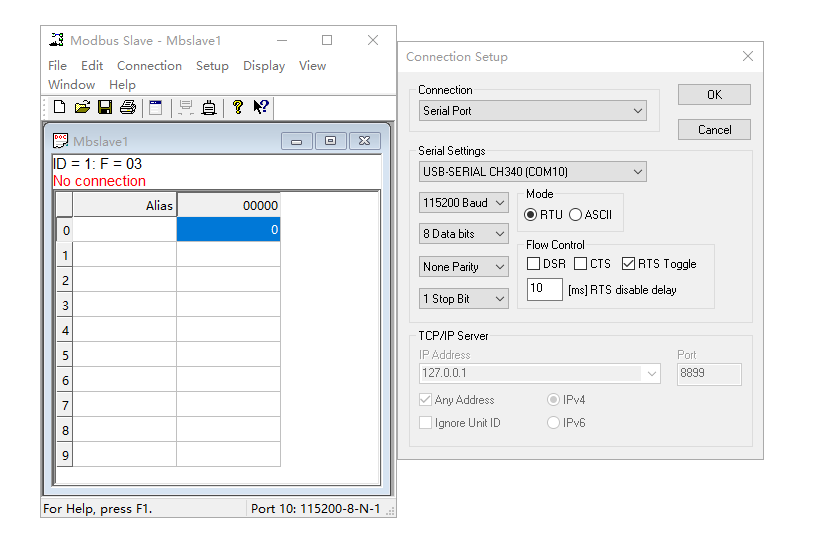Click the Save floppy disk icon
Image resolution: width=821 pixels, height=559 pixels.
point(105,107)
